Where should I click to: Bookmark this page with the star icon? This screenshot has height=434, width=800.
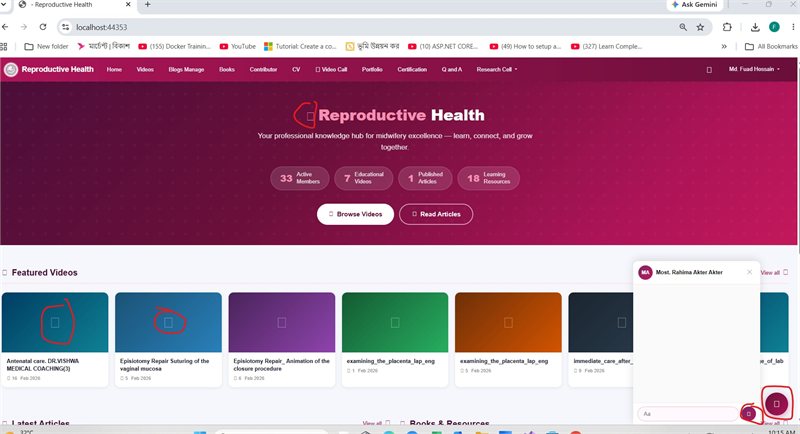click(701, 27)
